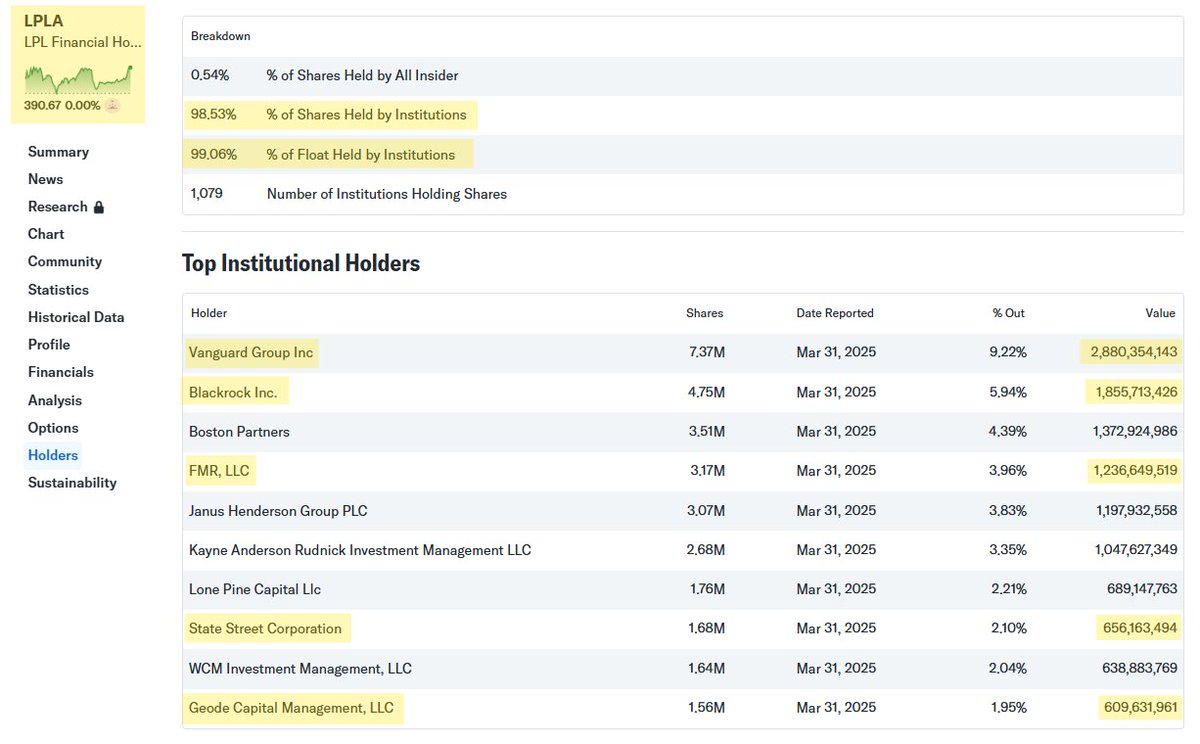Click FMR's value 1,236,649,519
The height and width of the screenshot is (744, 1200).
point(1135,470)
